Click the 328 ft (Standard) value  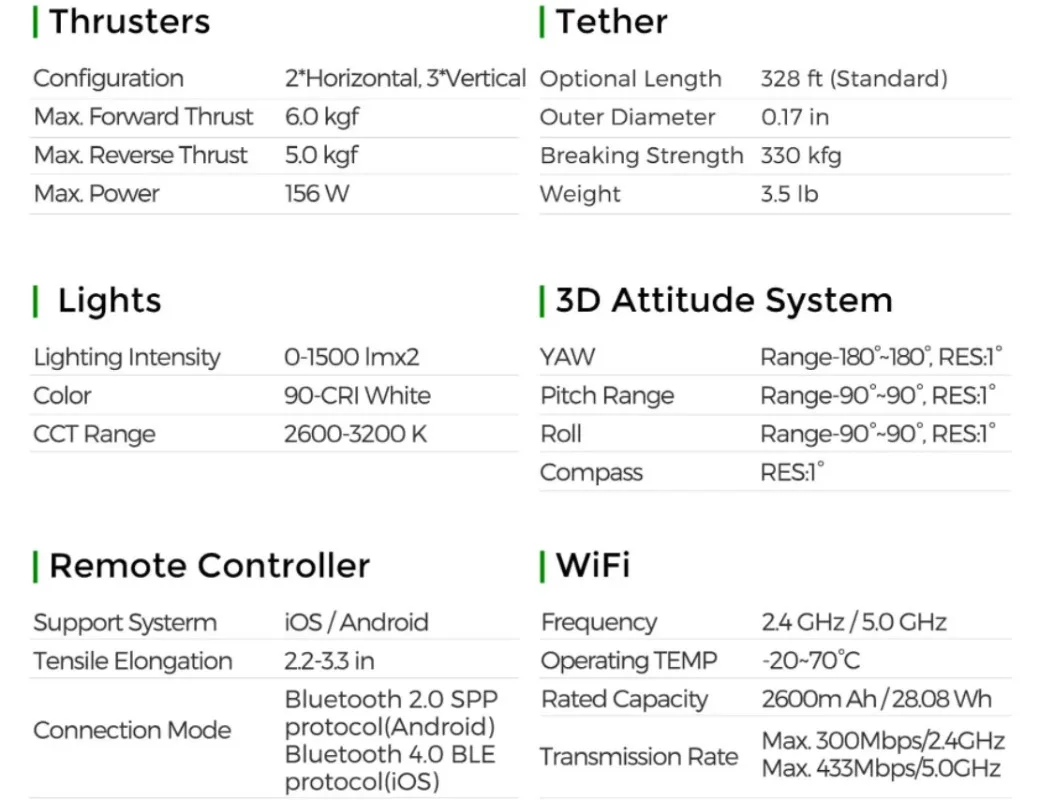(853, 79)
